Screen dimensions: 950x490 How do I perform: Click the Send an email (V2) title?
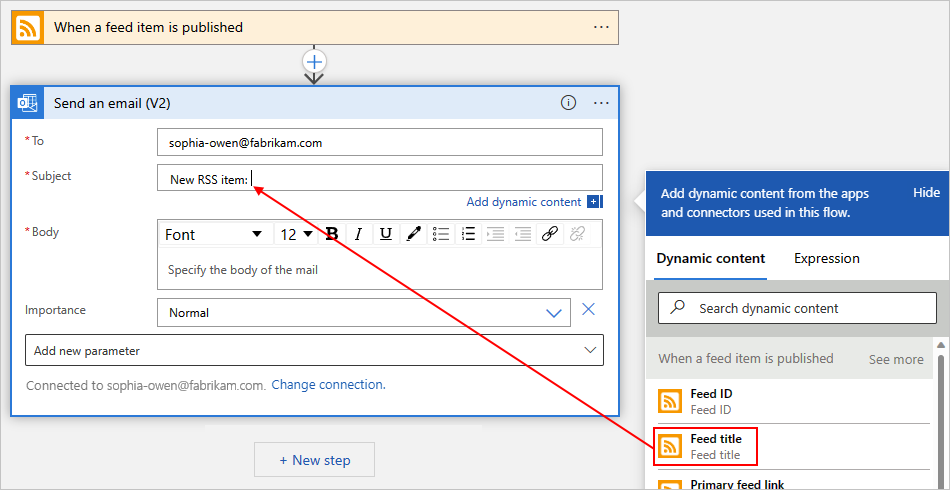tap(112, 104)
